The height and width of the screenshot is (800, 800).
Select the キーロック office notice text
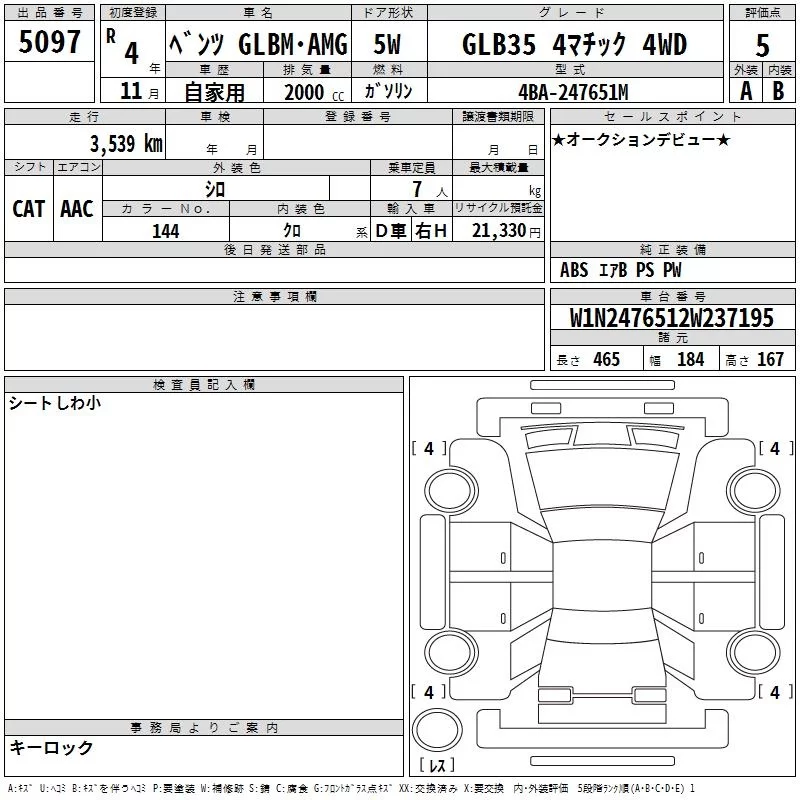pos(51,747)
